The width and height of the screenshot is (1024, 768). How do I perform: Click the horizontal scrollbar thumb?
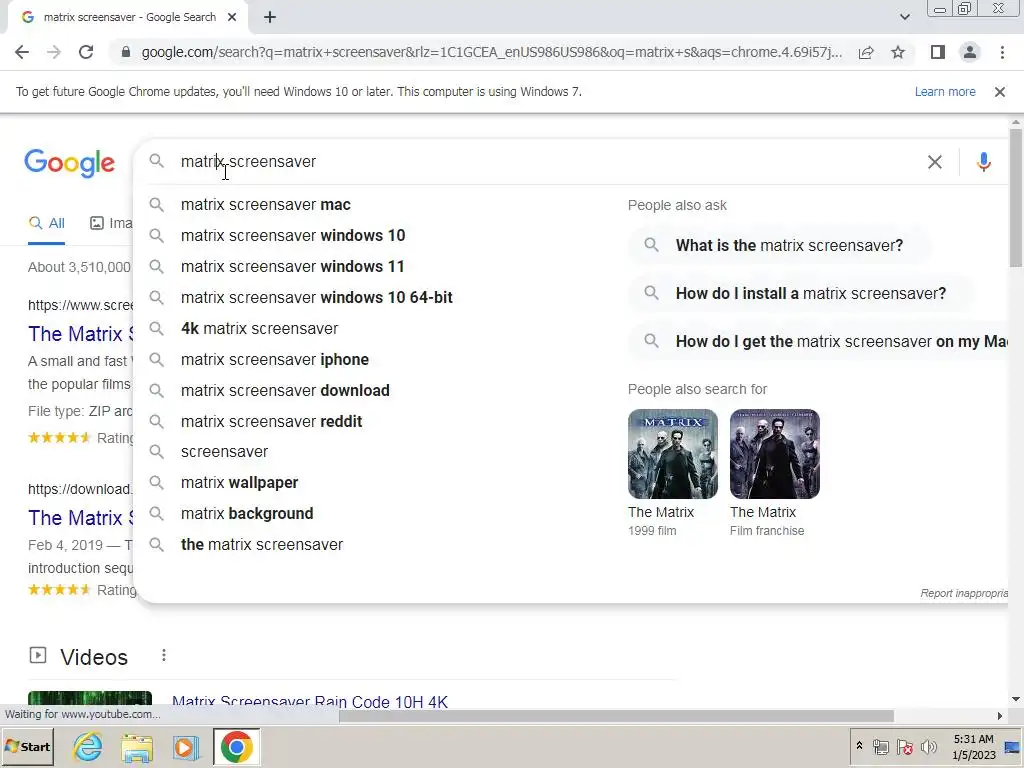click(616, 716)
